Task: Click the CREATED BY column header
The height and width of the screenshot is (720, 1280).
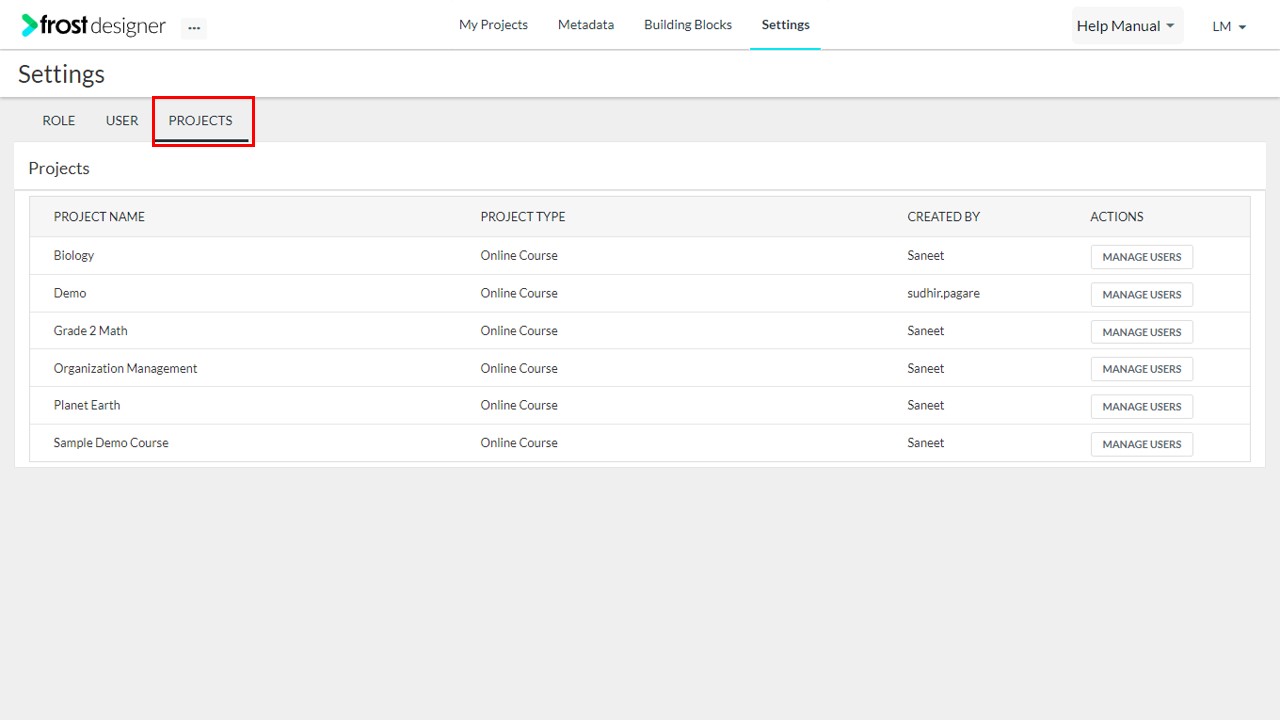Action: click(x=944, y=217)
